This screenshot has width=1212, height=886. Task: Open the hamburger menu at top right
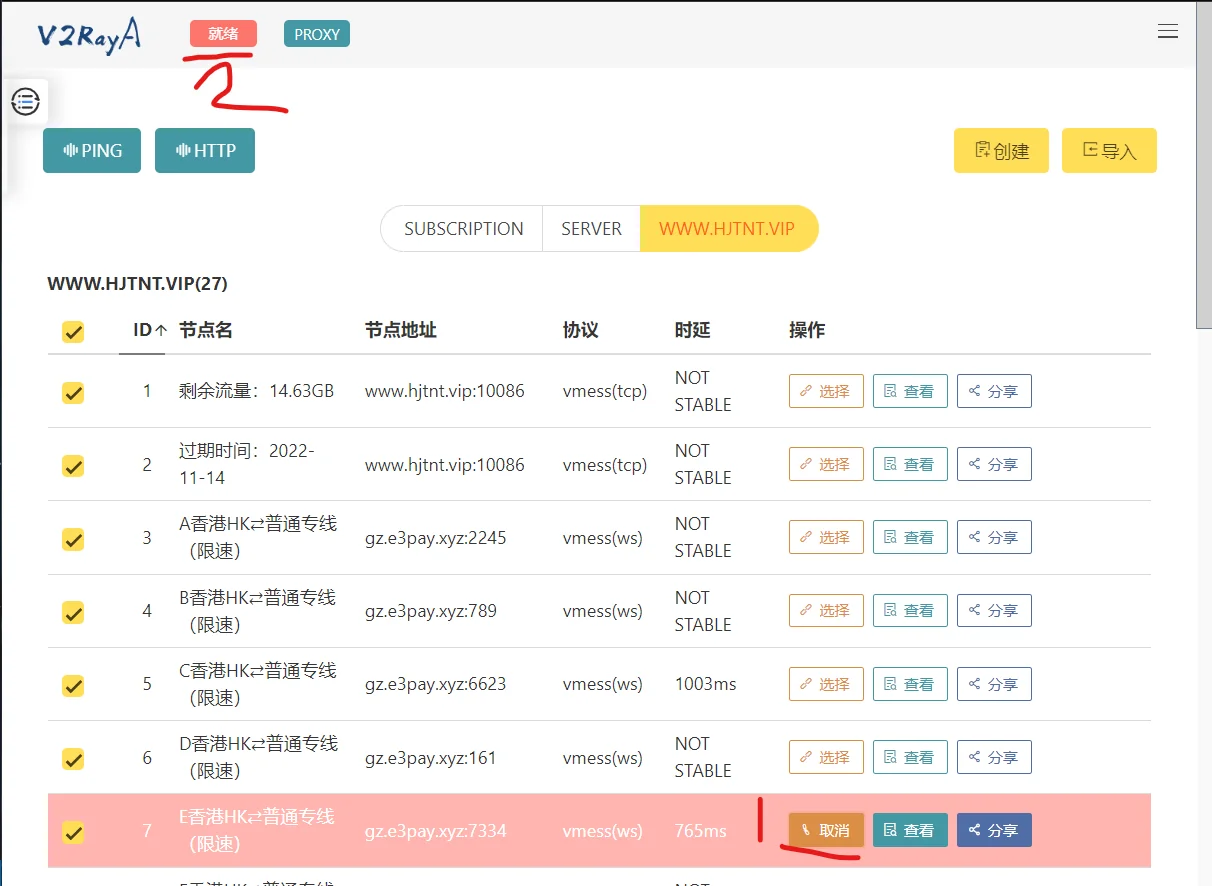[1167, 32]
